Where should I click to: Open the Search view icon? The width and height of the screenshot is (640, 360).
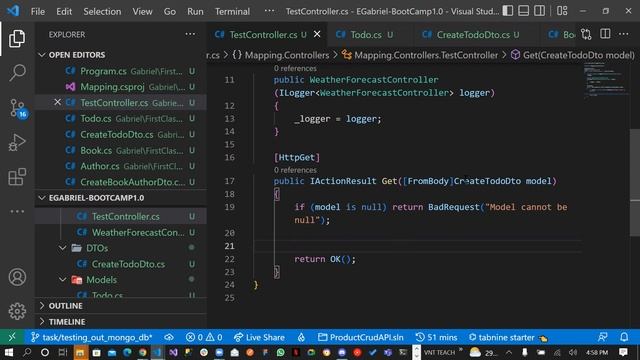pyautogui.click(x=17, y=73)
